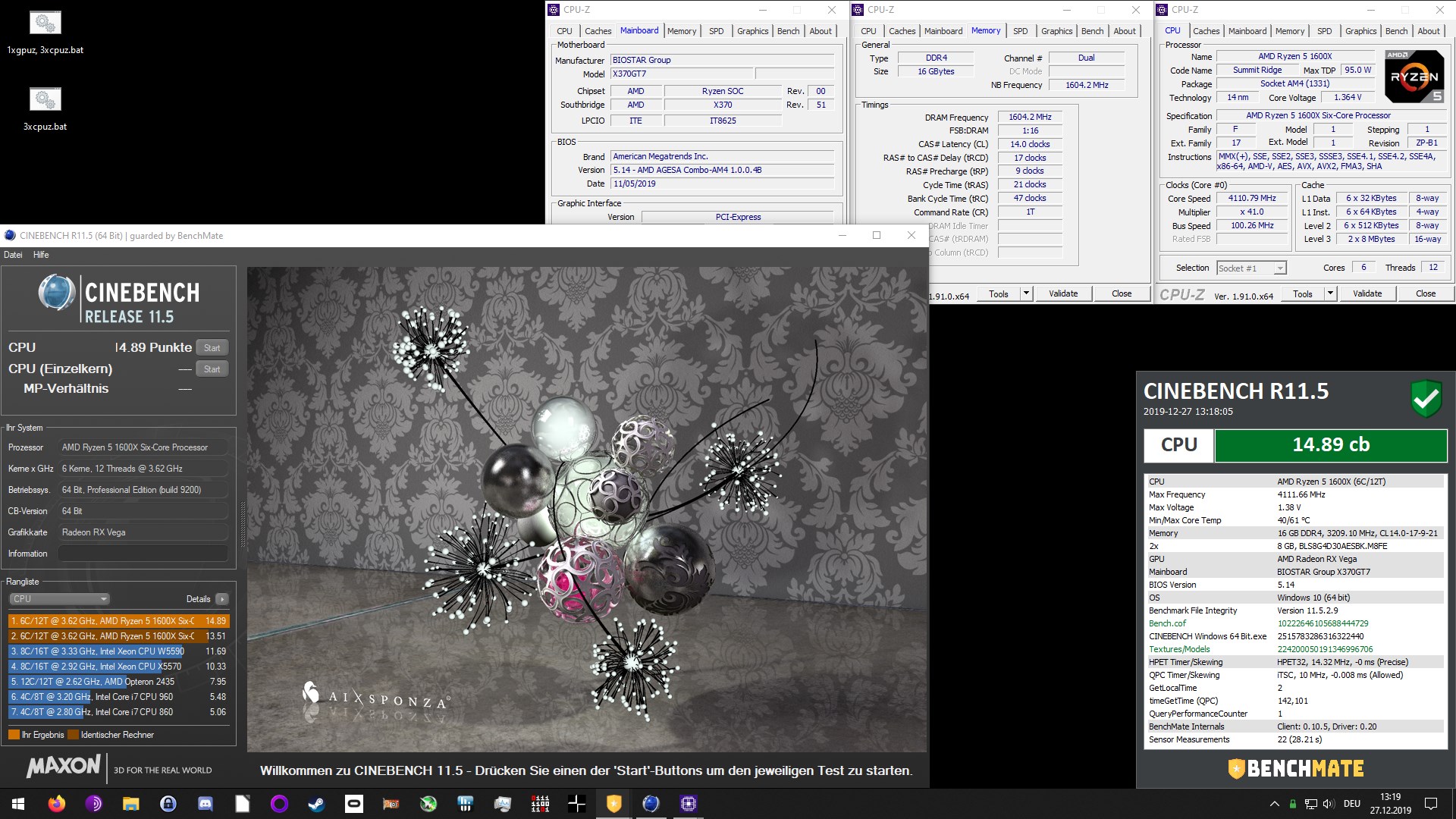This screenshot has height=819, width=1456.
Task: Open About tab in Mainboard CPU-Z window
Action: pos(821,31)
